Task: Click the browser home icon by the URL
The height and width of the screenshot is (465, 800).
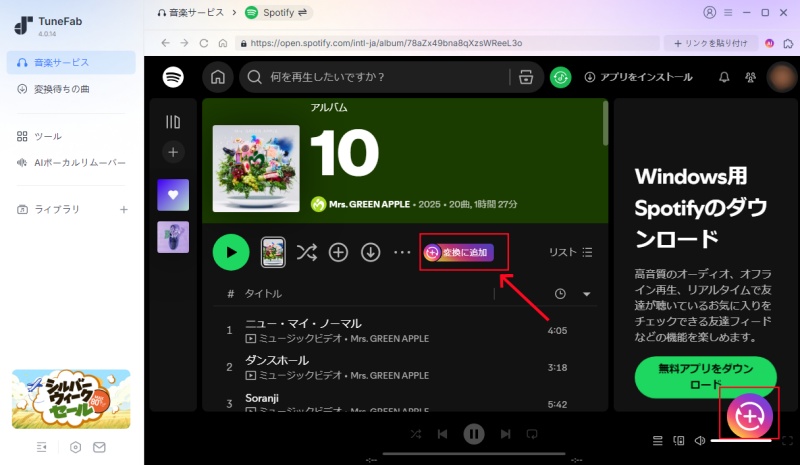Action: (x=222, y=43)
